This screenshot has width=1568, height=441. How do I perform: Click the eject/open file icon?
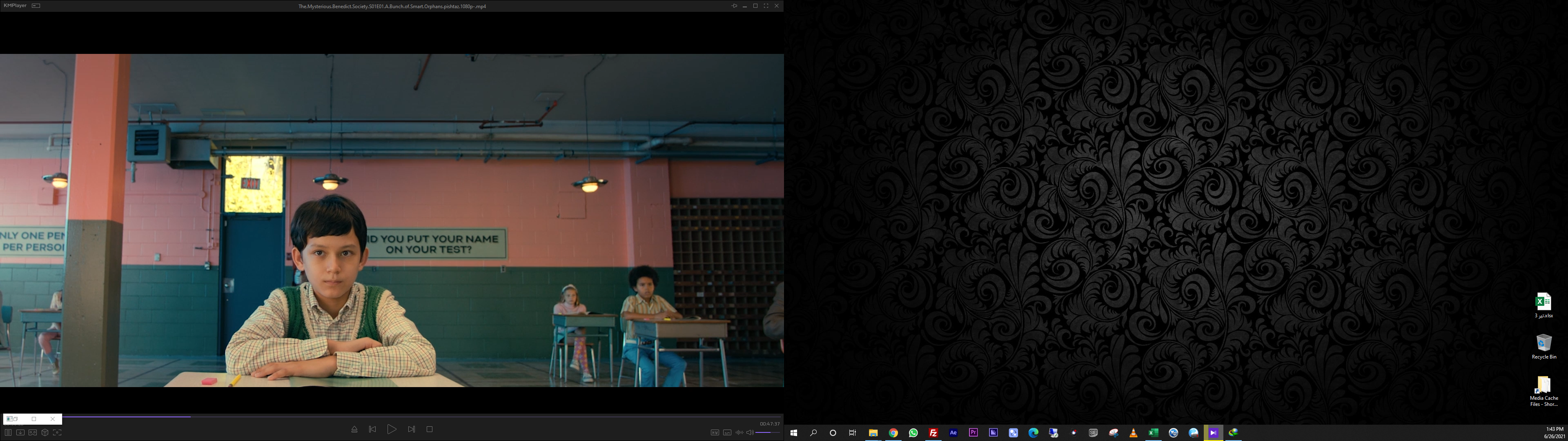point(354,430)
